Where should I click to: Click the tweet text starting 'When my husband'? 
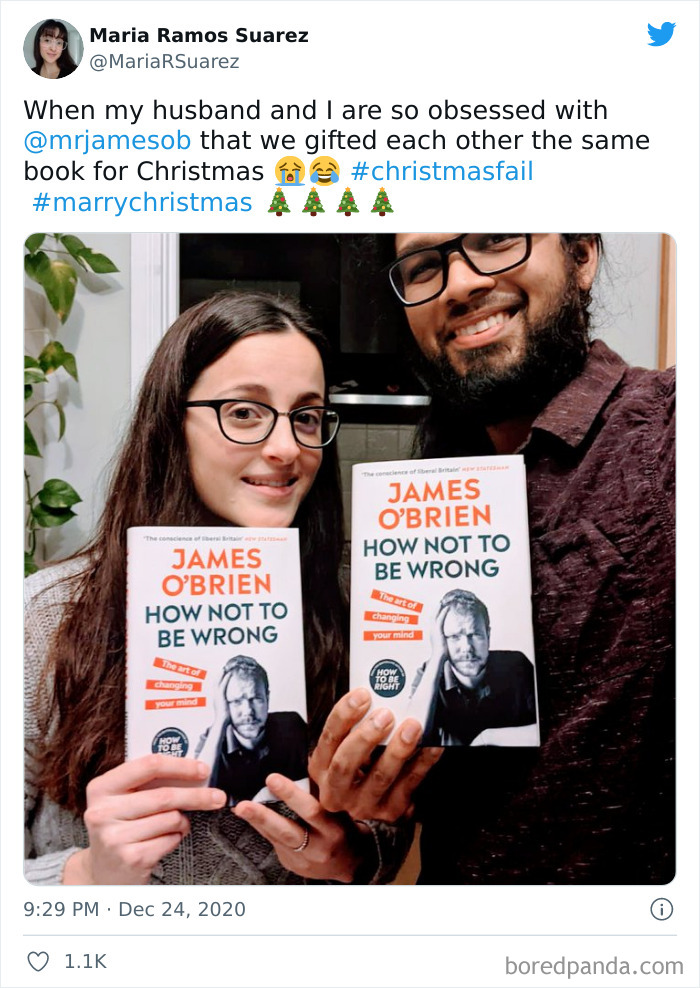[336, 156]
